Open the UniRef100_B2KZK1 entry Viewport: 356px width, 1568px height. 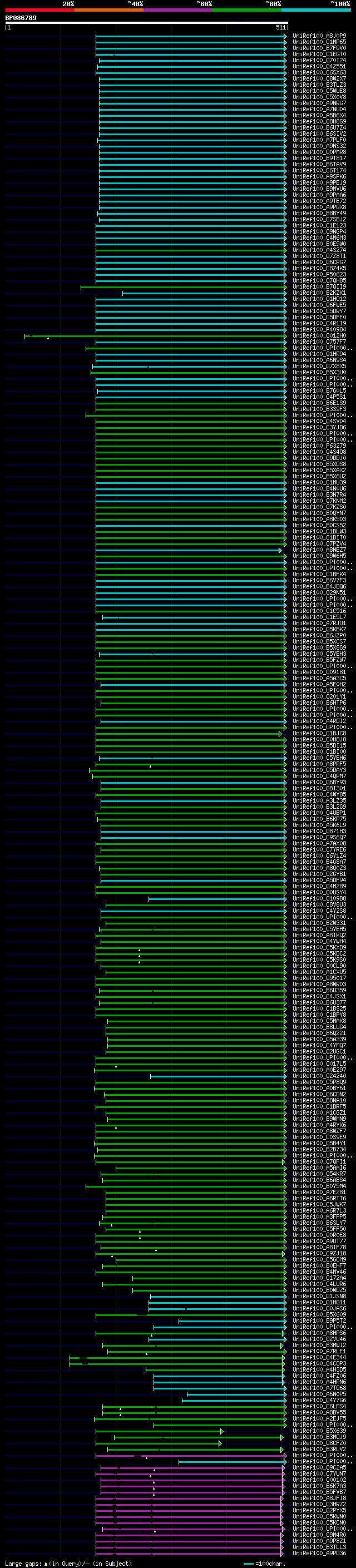click(x=319, y=293)
